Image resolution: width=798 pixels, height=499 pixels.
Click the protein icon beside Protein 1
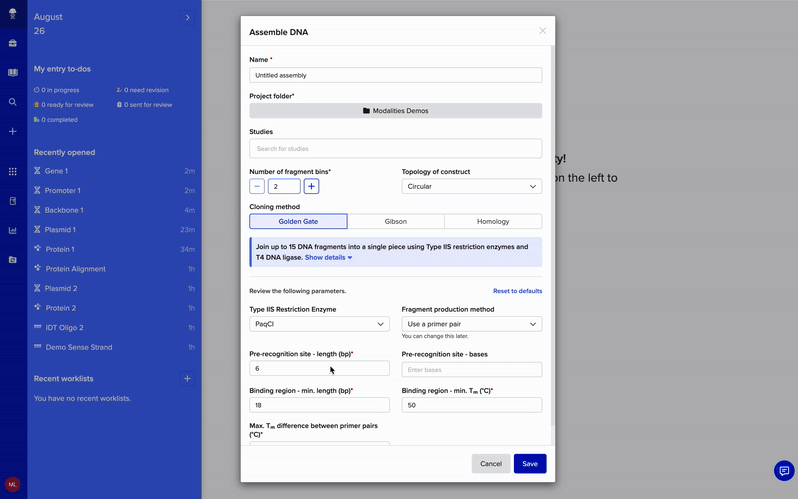[37, 248]
